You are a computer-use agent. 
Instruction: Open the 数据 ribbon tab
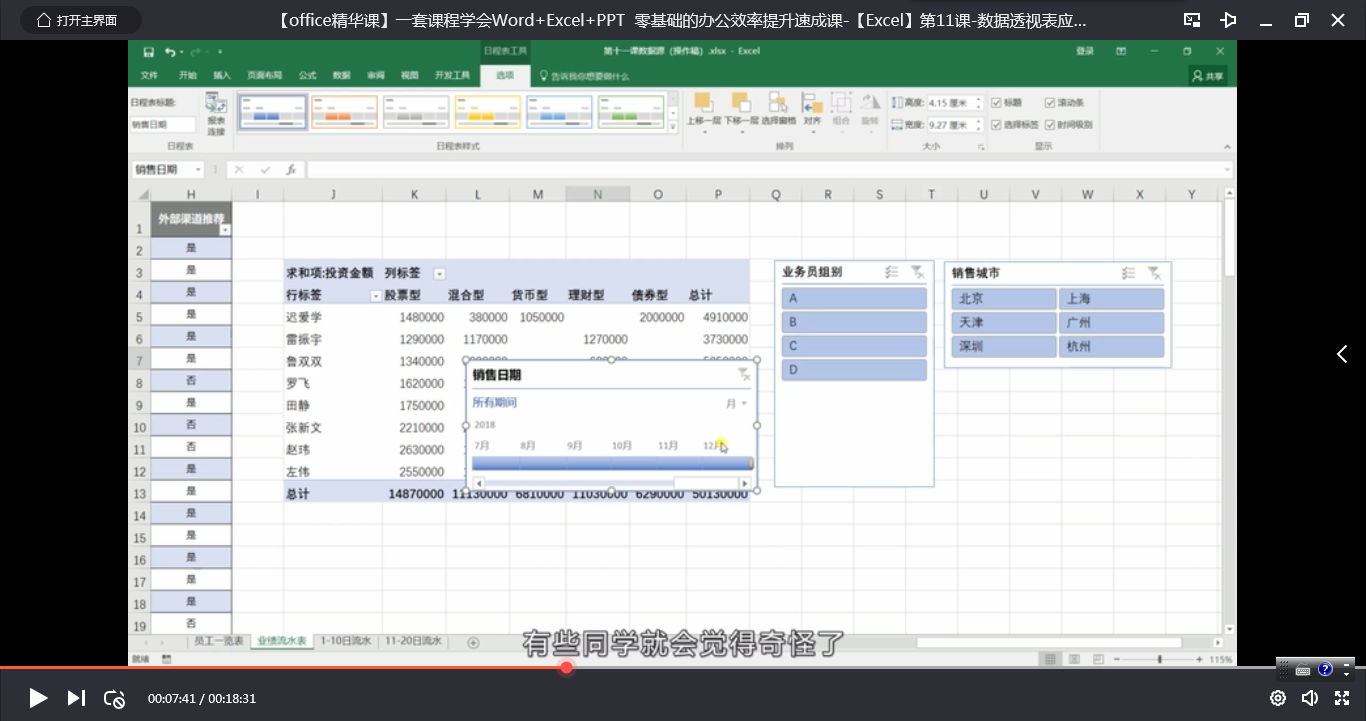tap(342, 75)
